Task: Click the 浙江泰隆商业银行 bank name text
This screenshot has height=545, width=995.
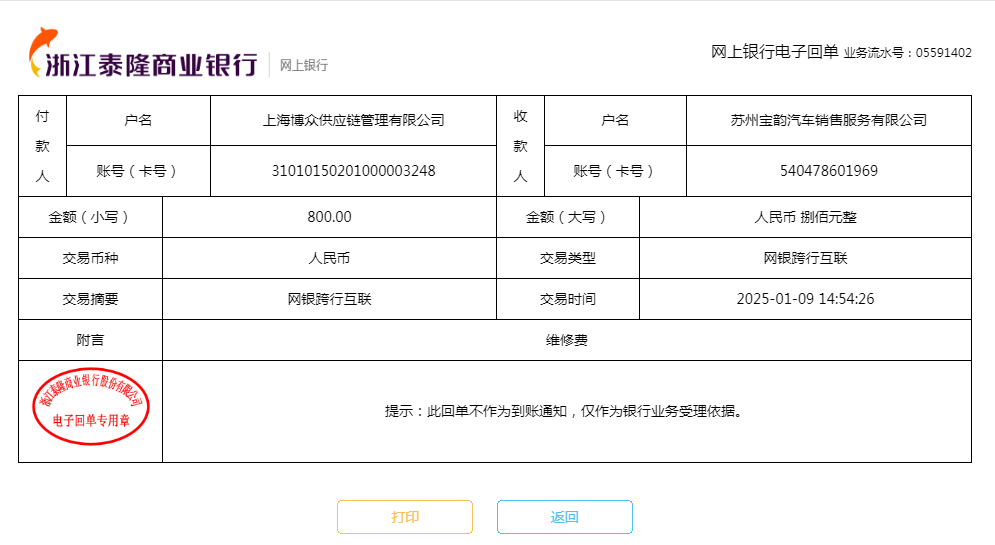Action: coord(151,65)
